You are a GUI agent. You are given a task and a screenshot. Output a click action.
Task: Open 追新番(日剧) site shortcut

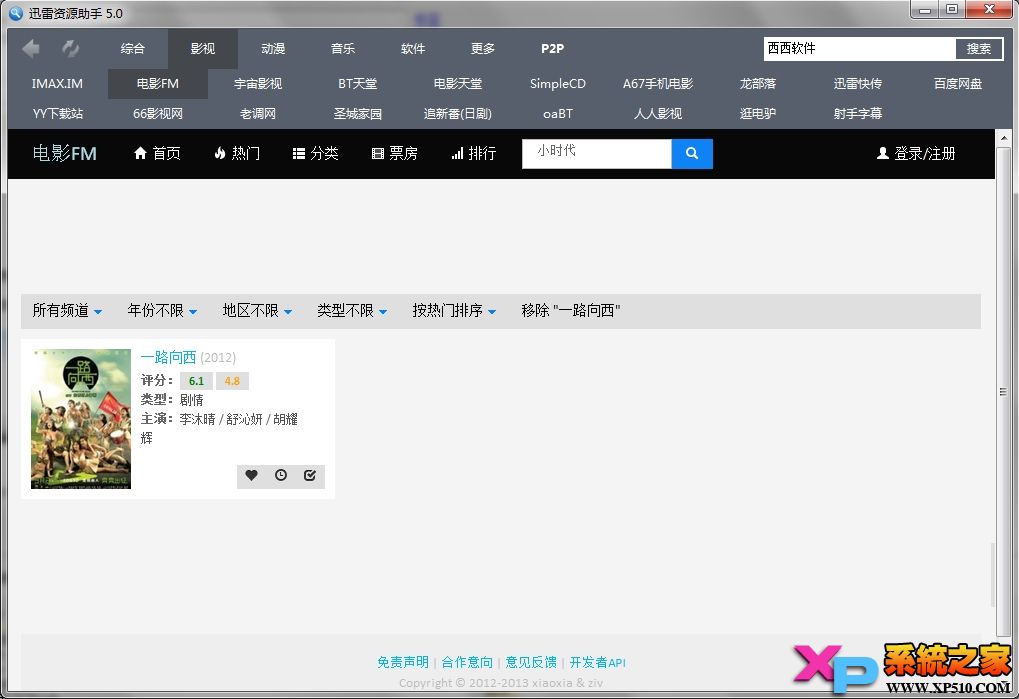point(458,114)
